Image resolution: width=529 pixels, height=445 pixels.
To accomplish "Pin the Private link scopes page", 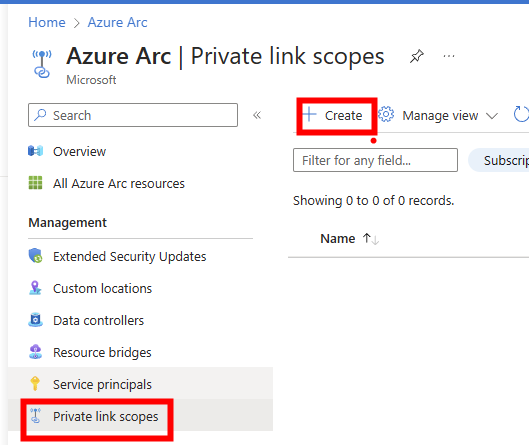I will [417, 56].
